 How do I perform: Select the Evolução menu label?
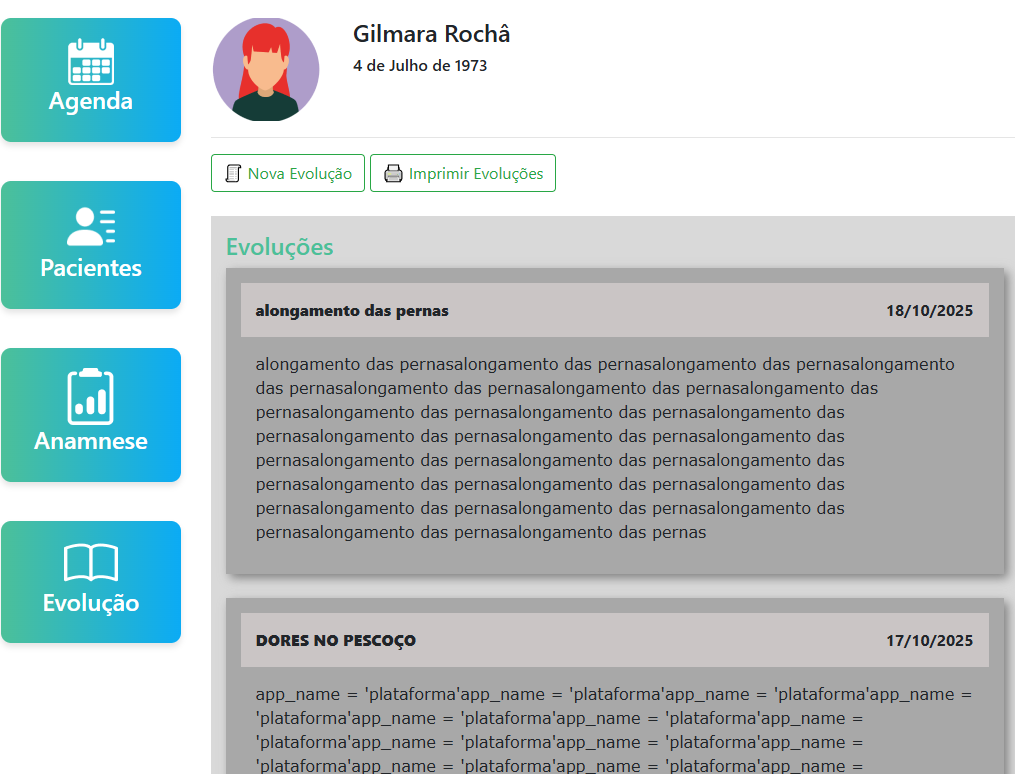click(91, 603)
